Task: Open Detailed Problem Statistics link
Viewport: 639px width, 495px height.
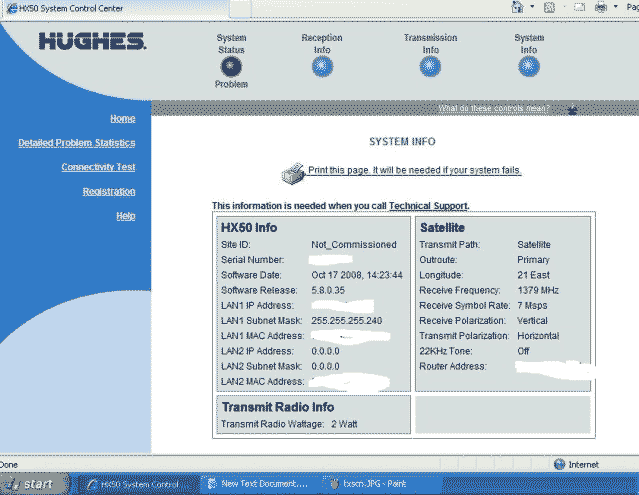Action: (x=77, y=143)
